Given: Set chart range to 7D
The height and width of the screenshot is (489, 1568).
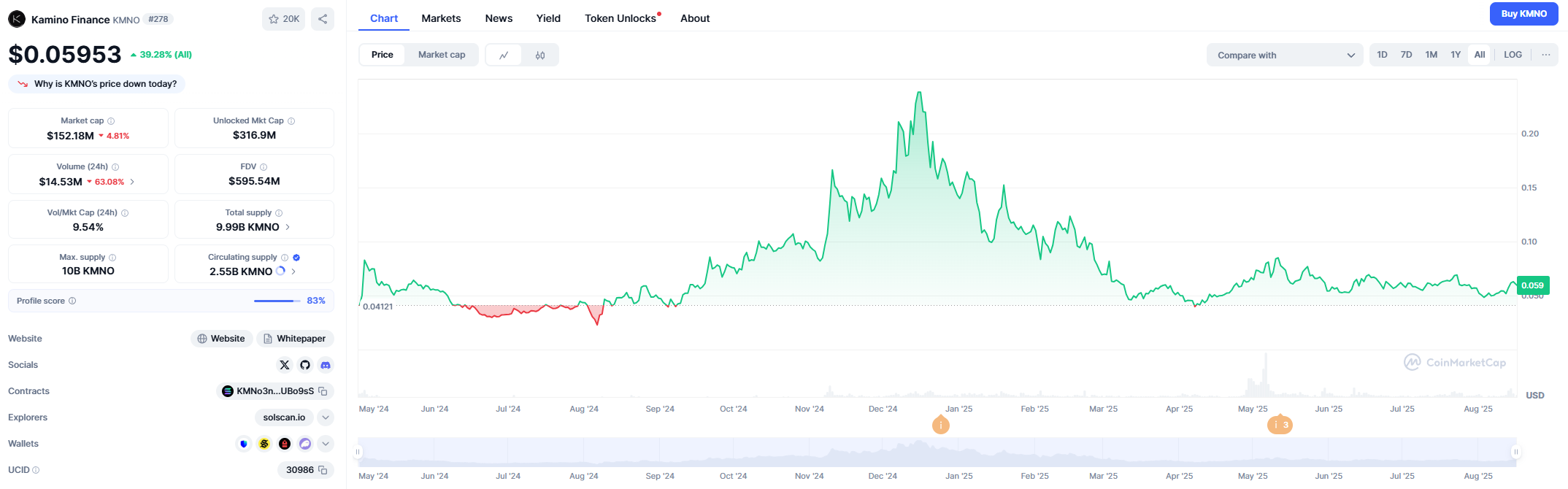Looking at the screenshot, I should [x=1406, y=55].
